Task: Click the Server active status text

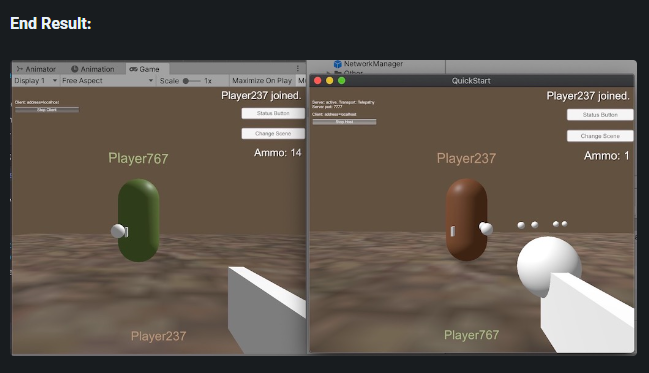Action: (x=343, y=102)
